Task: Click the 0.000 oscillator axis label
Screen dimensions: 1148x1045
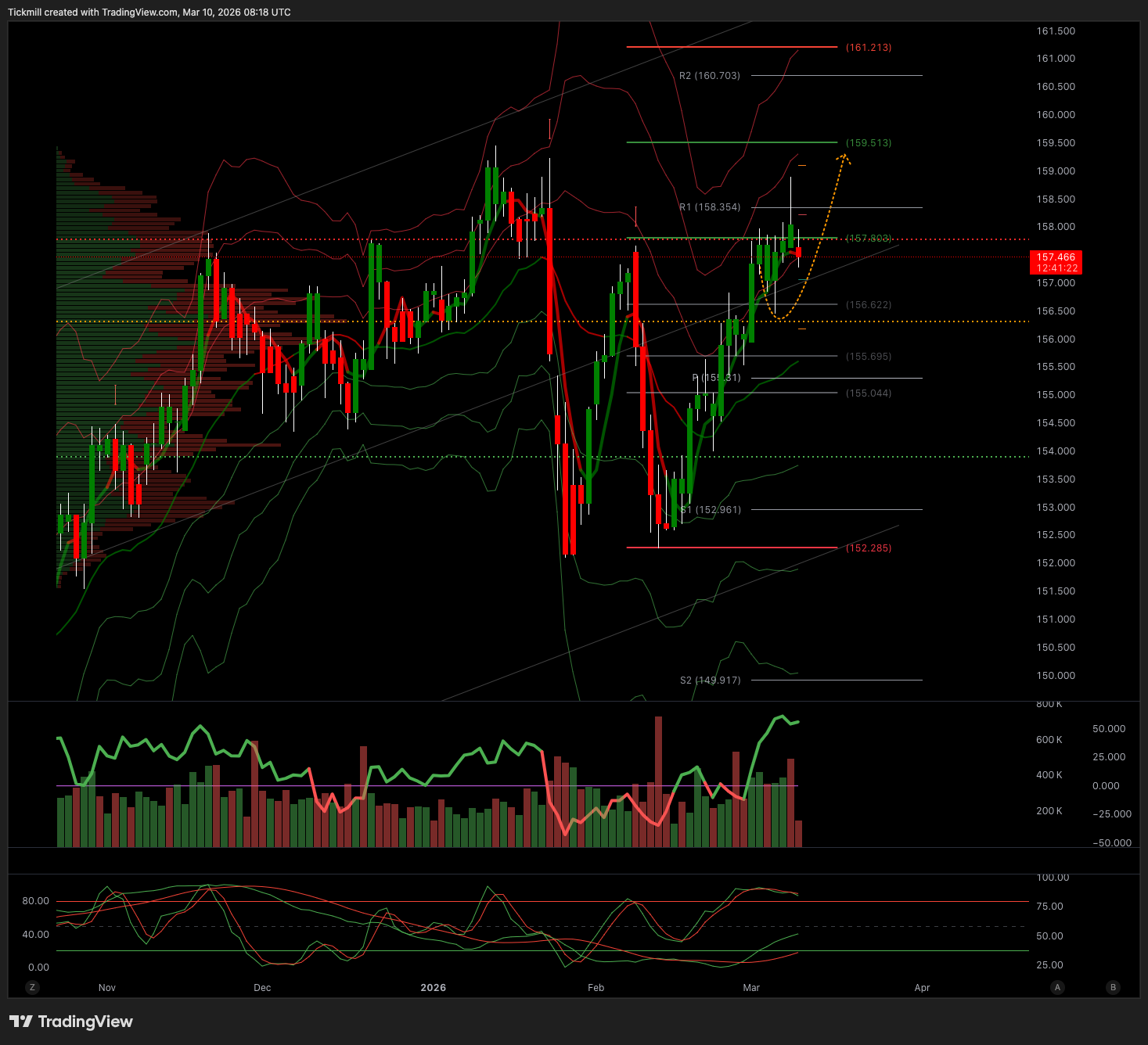Action: [x=1106, y=786]
